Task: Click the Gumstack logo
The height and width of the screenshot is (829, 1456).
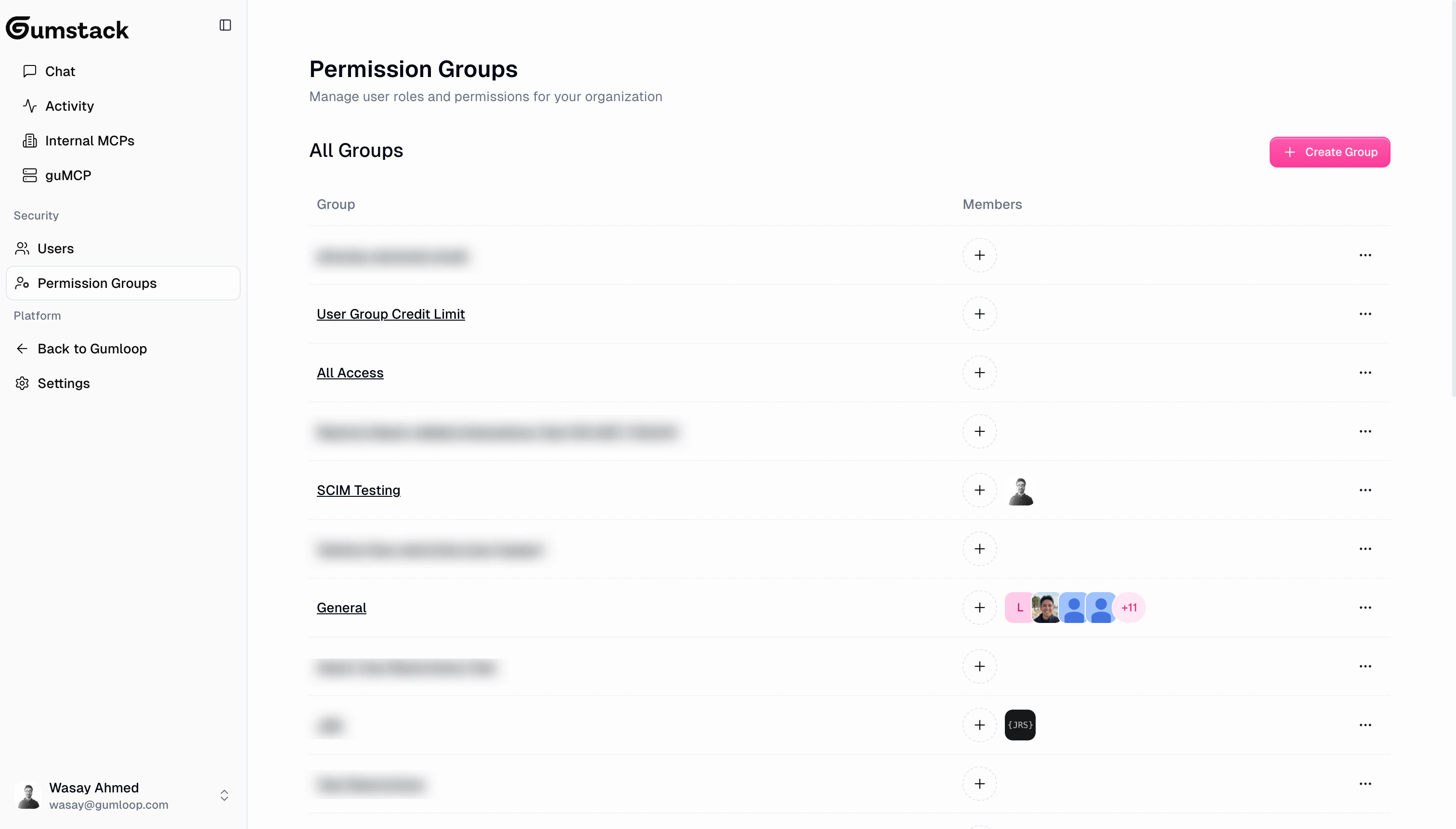Action: pos(67,28)
